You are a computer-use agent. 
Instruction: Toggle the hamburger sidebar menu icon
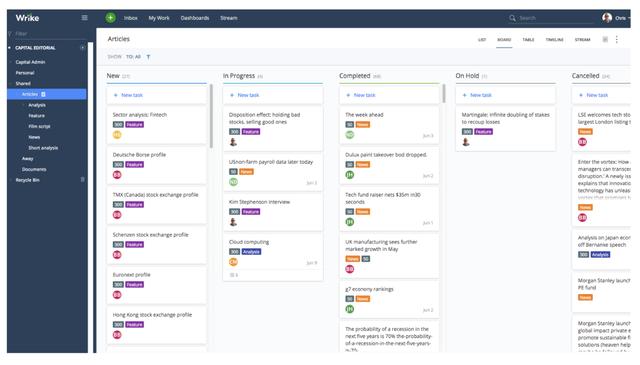coord(84,18)
